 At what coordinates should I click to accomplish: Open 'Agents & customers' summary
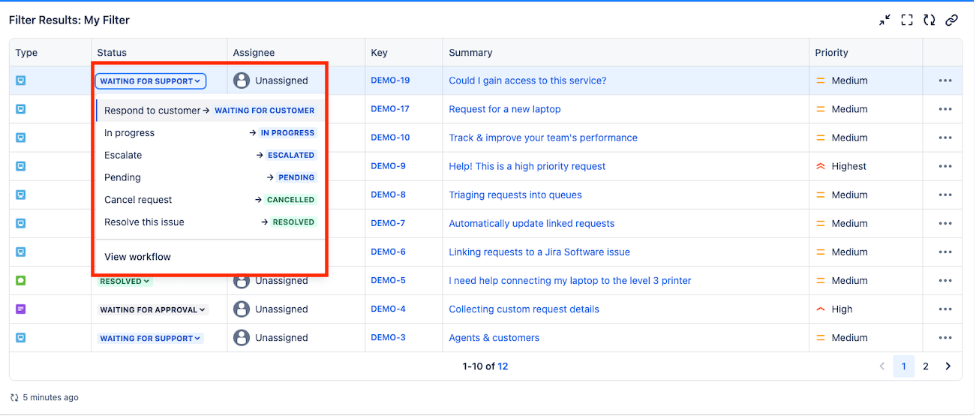494,337
